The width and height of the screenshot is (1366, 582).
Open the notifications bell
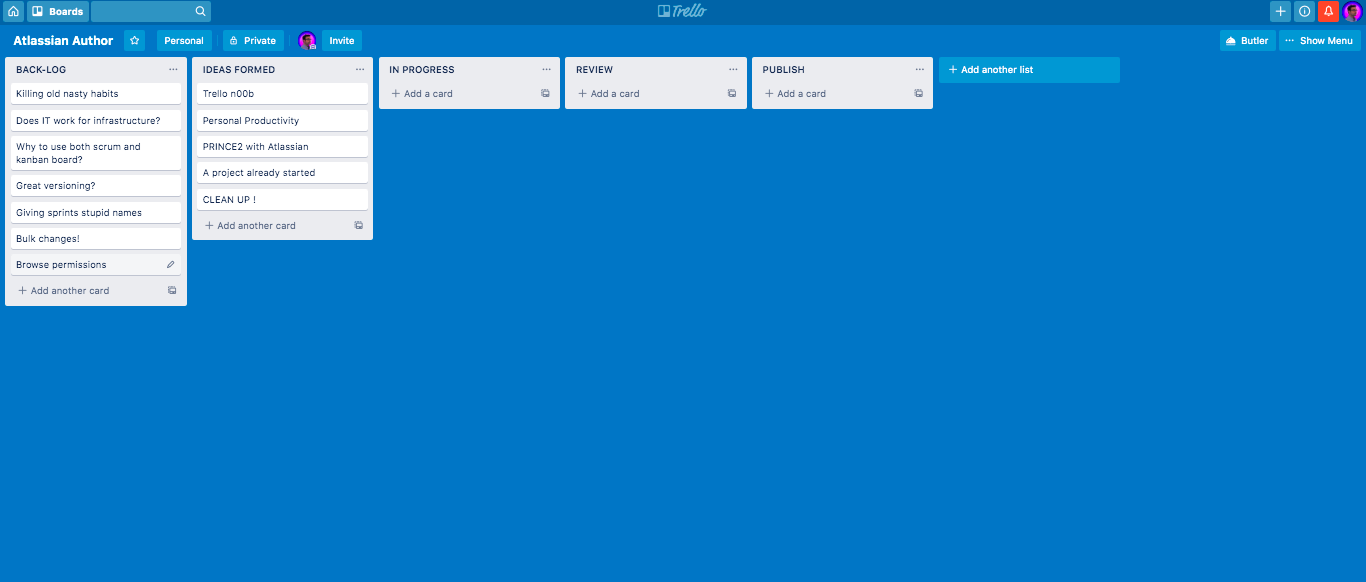click(x=1329, y=11)
